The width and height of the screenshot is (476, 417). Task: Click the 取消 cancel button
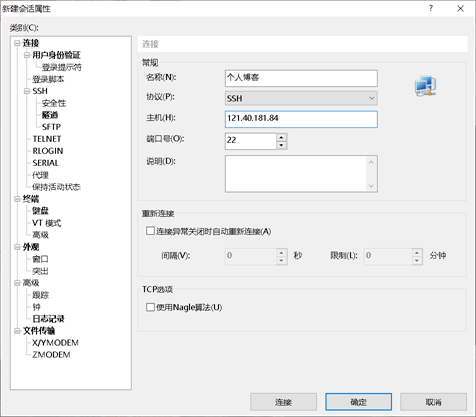[x=433, y=402]
